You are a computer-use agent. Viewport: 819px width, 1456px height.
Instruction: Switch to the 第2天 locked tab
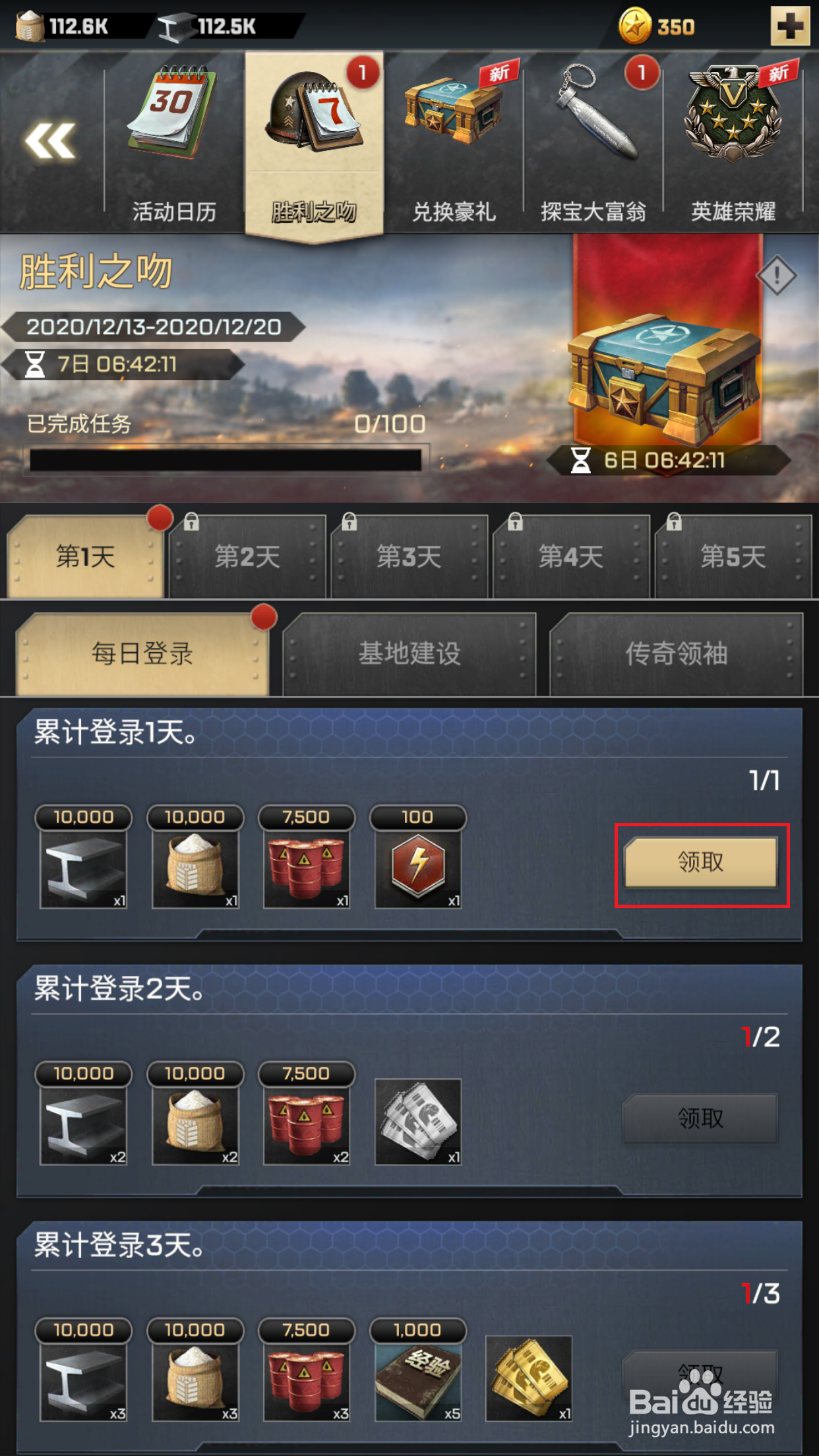tap(247, 556)
